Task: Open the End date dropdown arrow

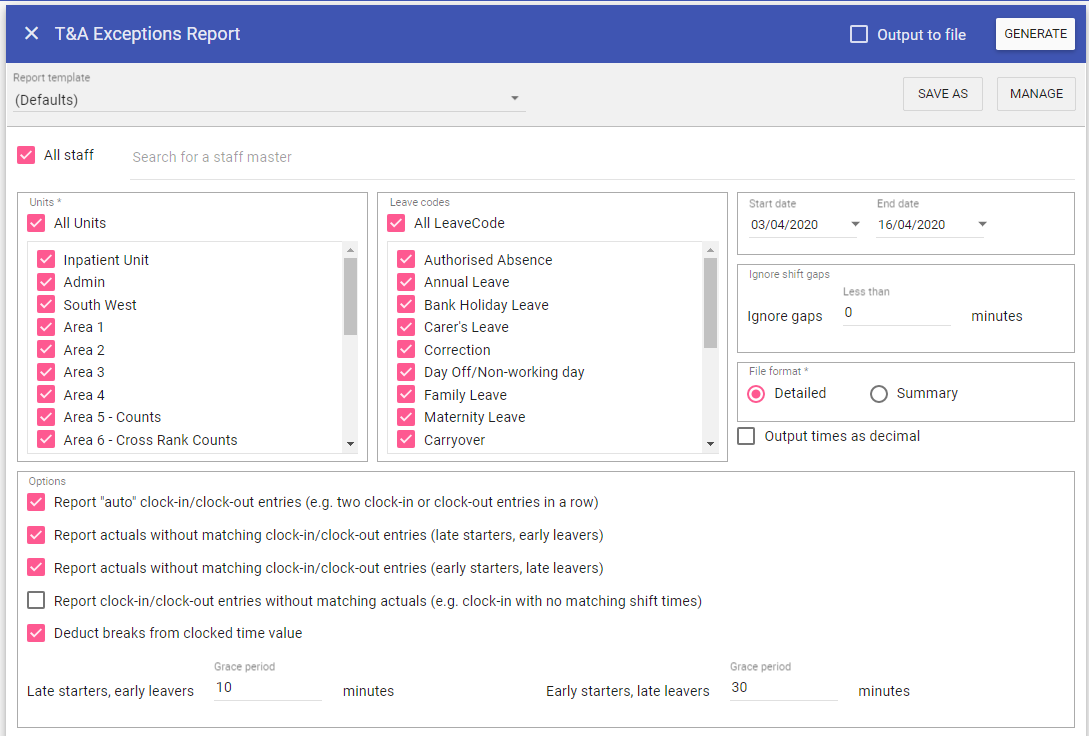Action: pyautogui.click(x=982, y=225)
